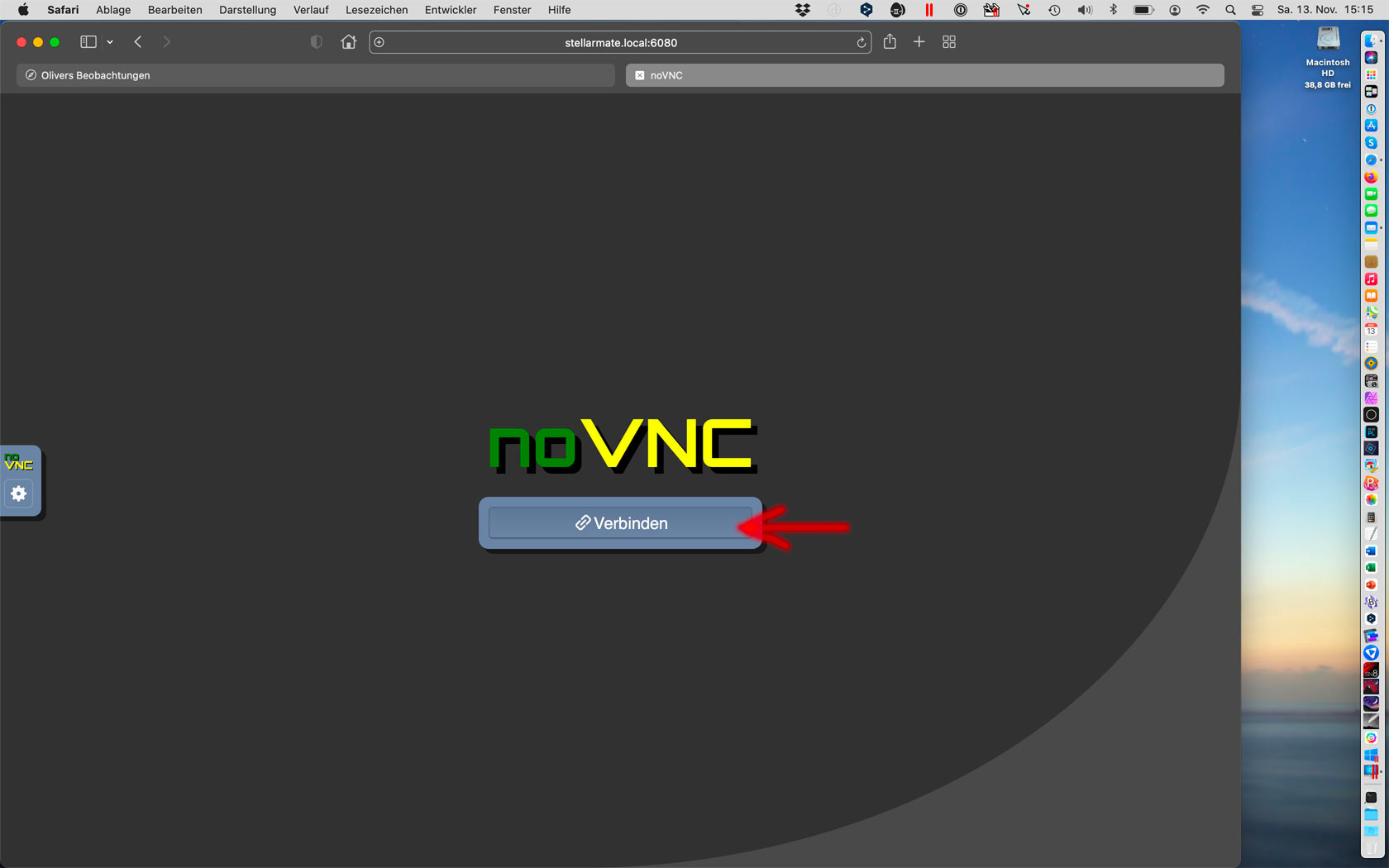Open the volume control in menu bar
1389x868 pixels.
[1085, 10]
